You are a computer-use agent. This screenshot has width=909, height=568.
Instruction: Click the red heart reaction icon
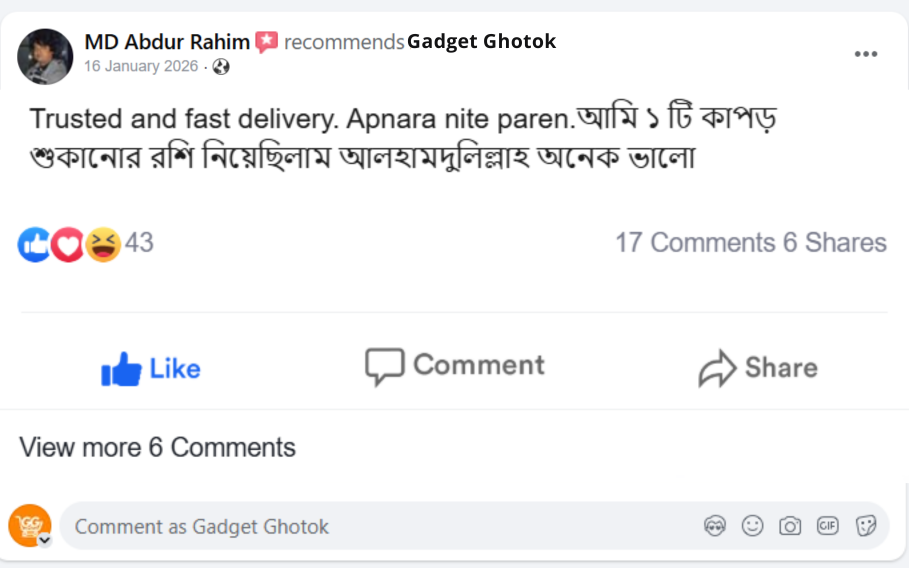point(67,243)
